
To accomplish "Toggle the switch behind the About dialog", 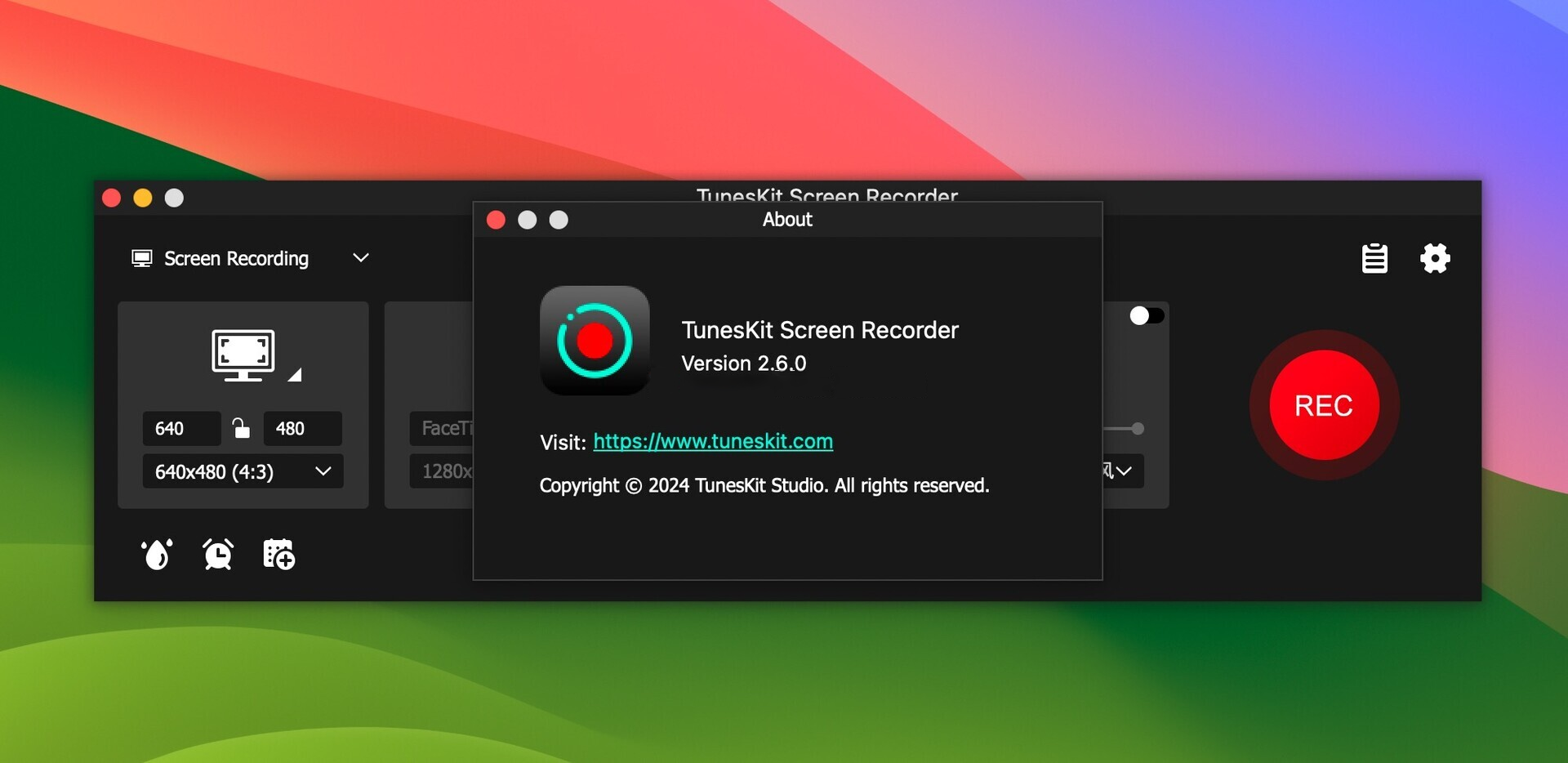I will (x=1147, y=315).
